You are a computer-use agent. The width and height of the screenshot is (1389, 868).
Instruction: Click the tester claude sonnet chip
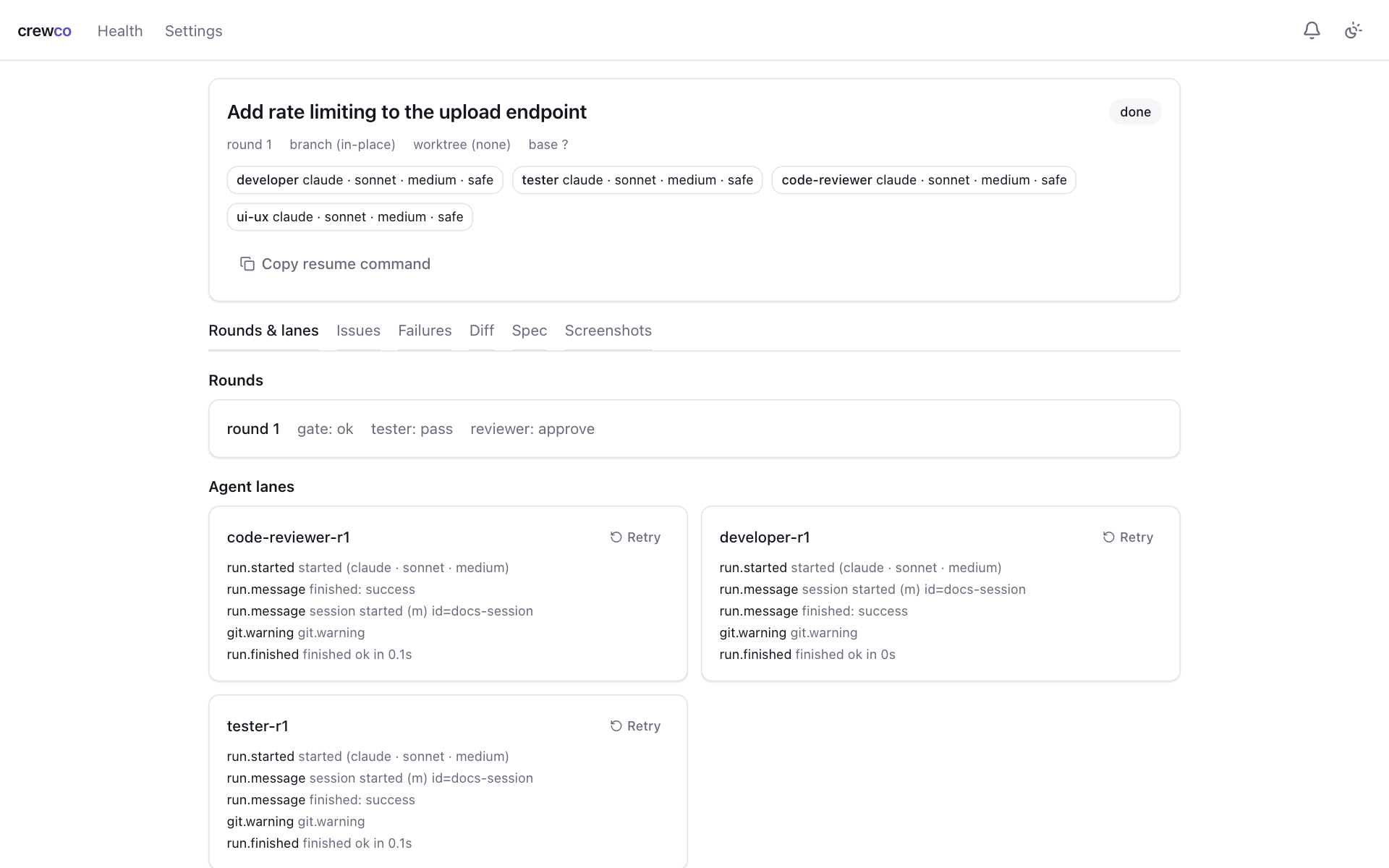(x=637, y=180)
